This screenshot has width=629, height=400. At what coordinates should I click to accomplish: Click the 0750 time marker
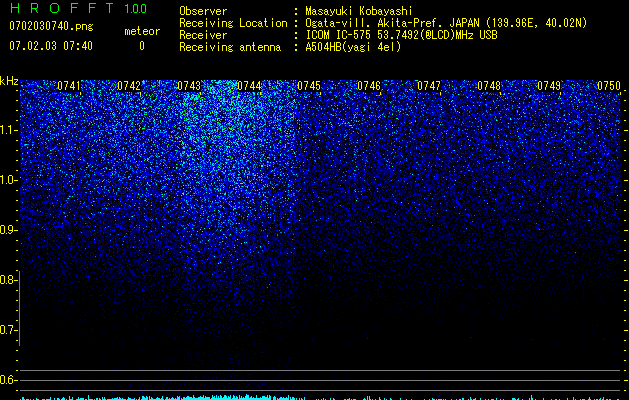[609, 86]
